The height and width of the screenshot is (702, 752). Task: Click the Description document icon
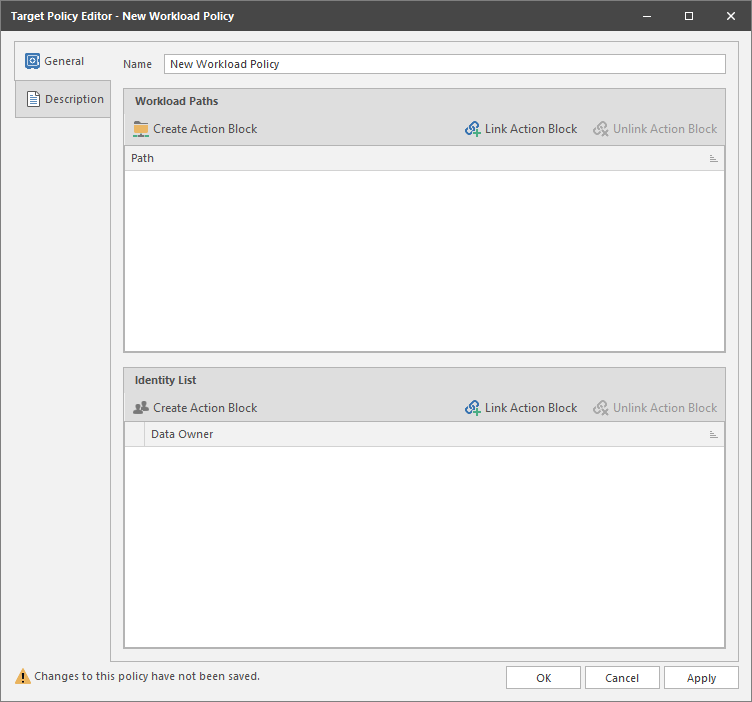click(x=33, y=99)
